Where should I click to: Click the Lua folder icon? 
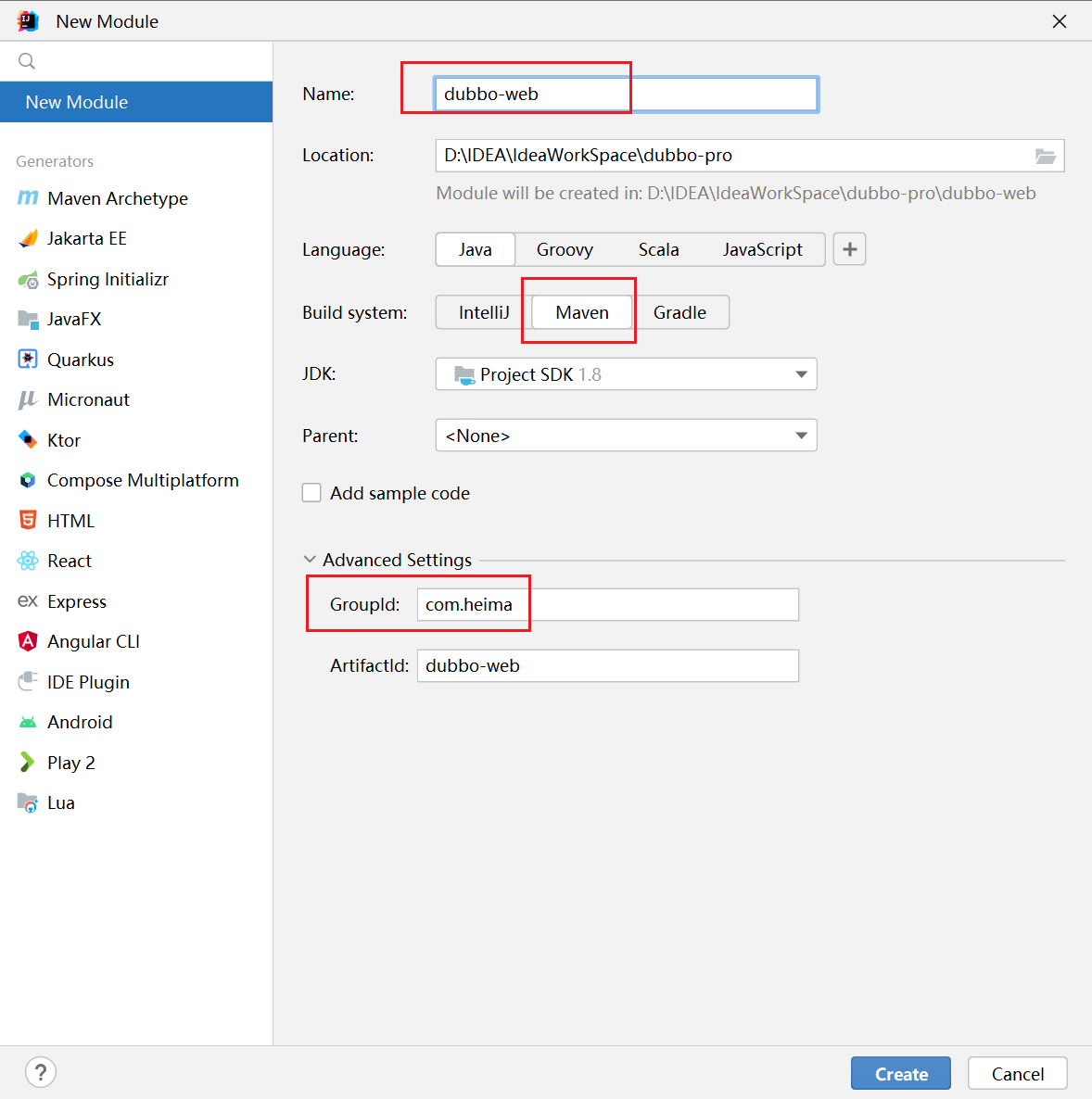[x=28, y=802]
